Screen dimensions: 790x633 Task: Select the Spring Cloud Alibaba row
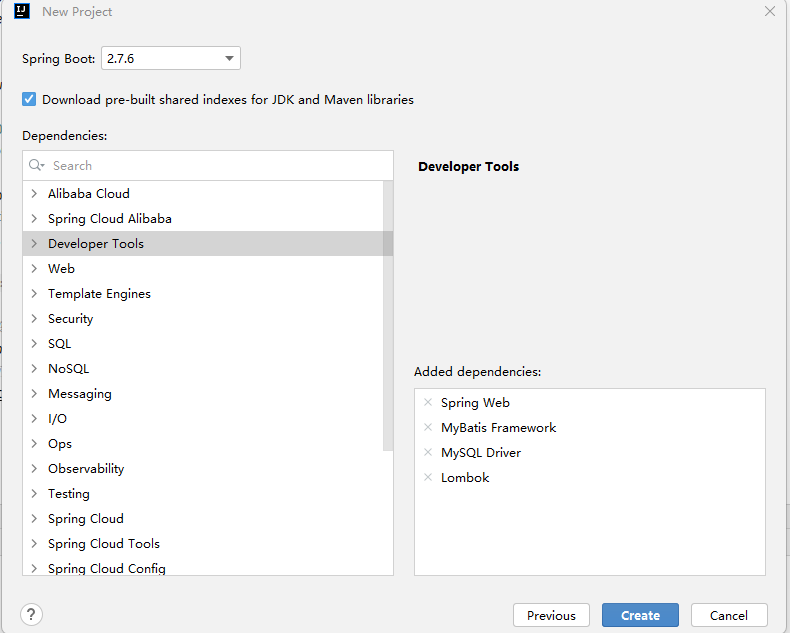pos(203,219)
